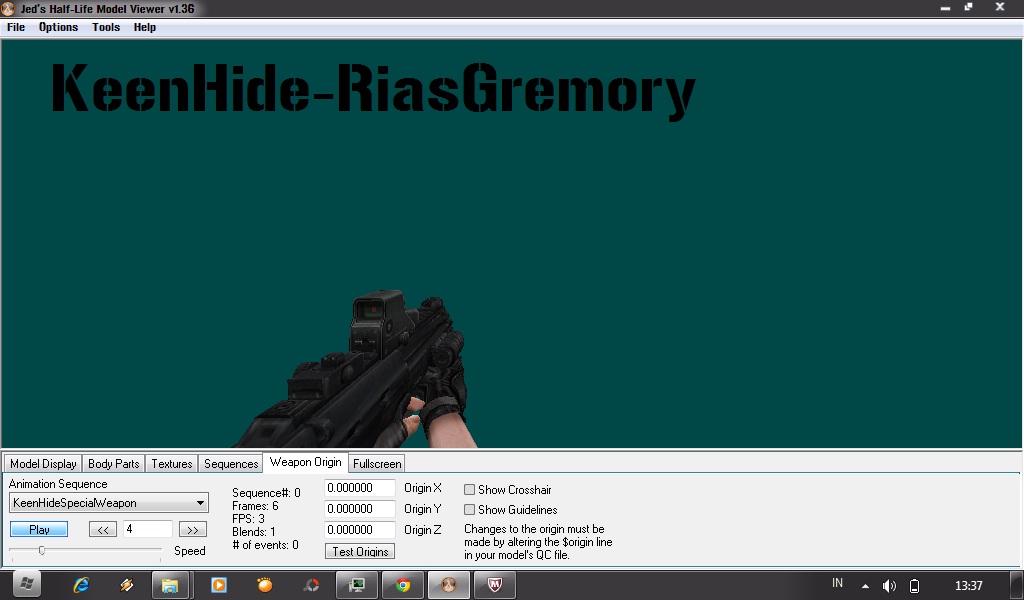The height and width of the screenshot is (600, 1024).
Task: Close the Model Viewer window
Action: 1000,7
